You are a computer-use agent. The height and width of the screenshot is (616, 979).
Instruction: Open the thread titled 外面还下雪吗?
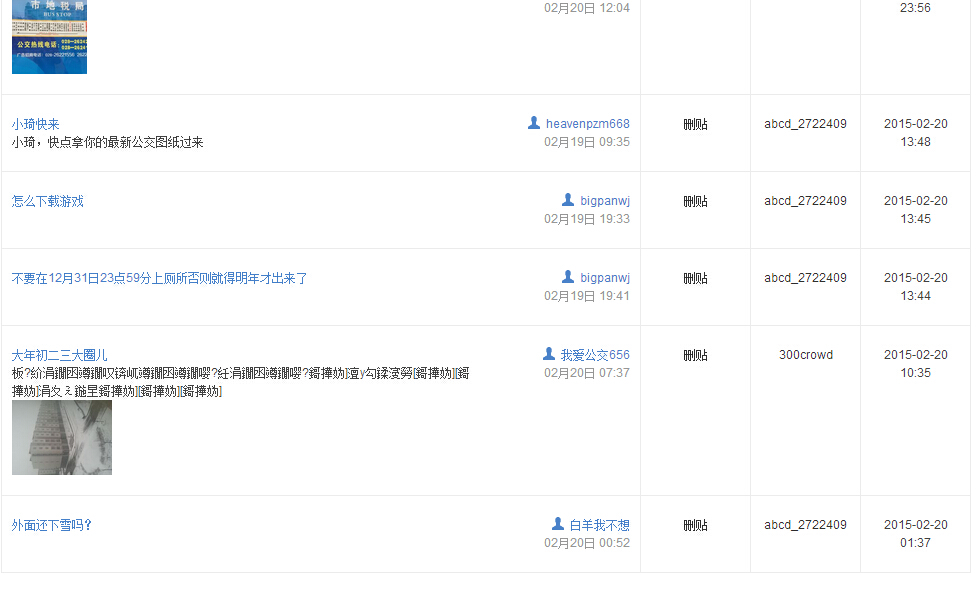[51, 525]
